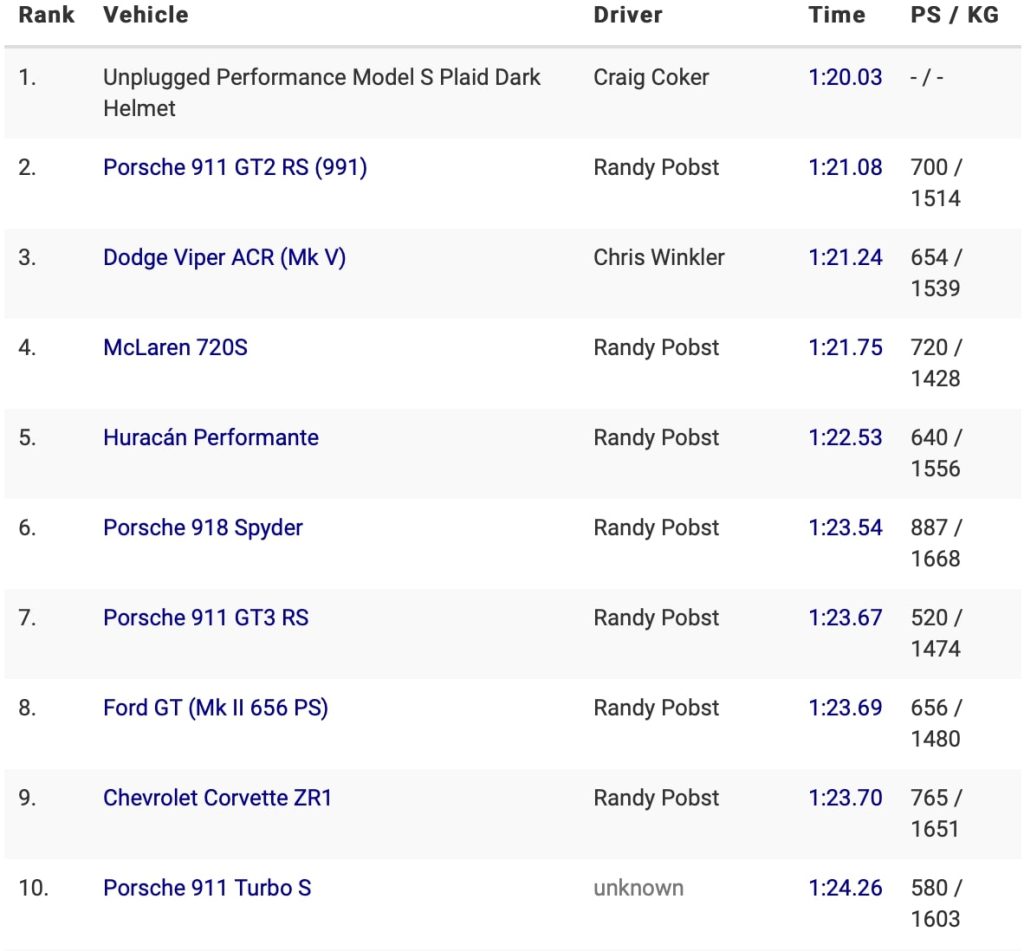Viewport: 1024px width, 951px height.
Task: Click the lap time 1:21.75
Action: coord(845,347)
